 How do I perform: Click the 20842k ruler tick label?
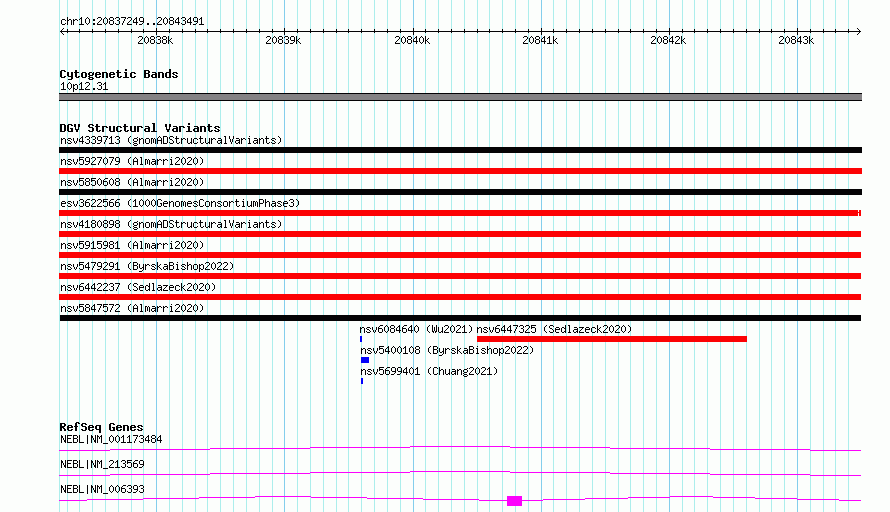668,40
